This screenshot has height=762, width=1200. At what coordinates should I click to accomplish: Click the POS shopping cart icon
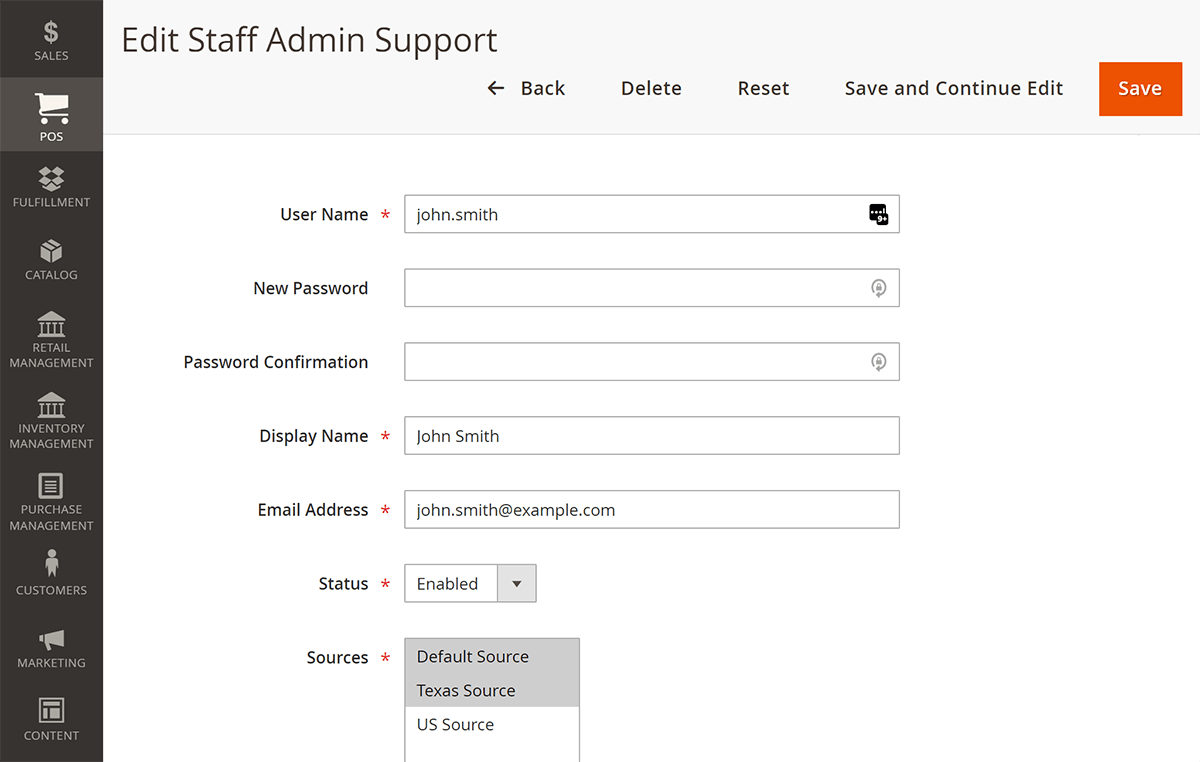click(51, 108)
